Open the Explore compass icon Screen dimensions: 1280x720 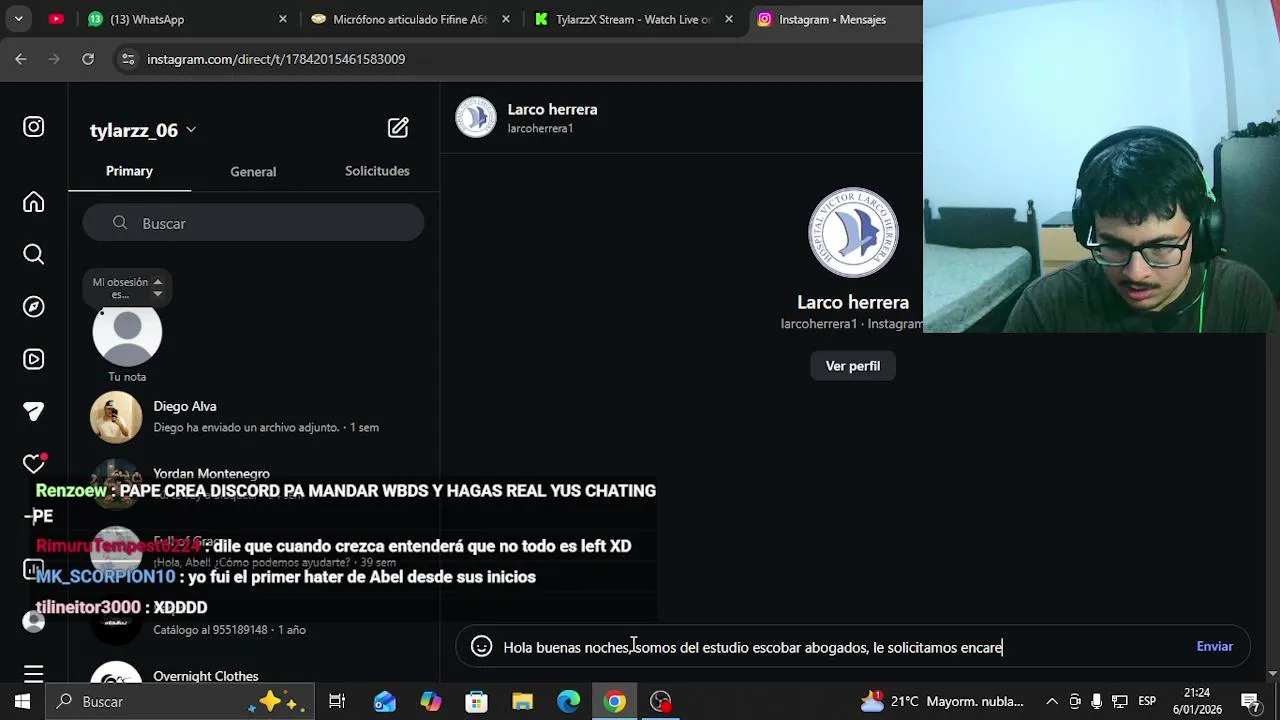[34, 307]
